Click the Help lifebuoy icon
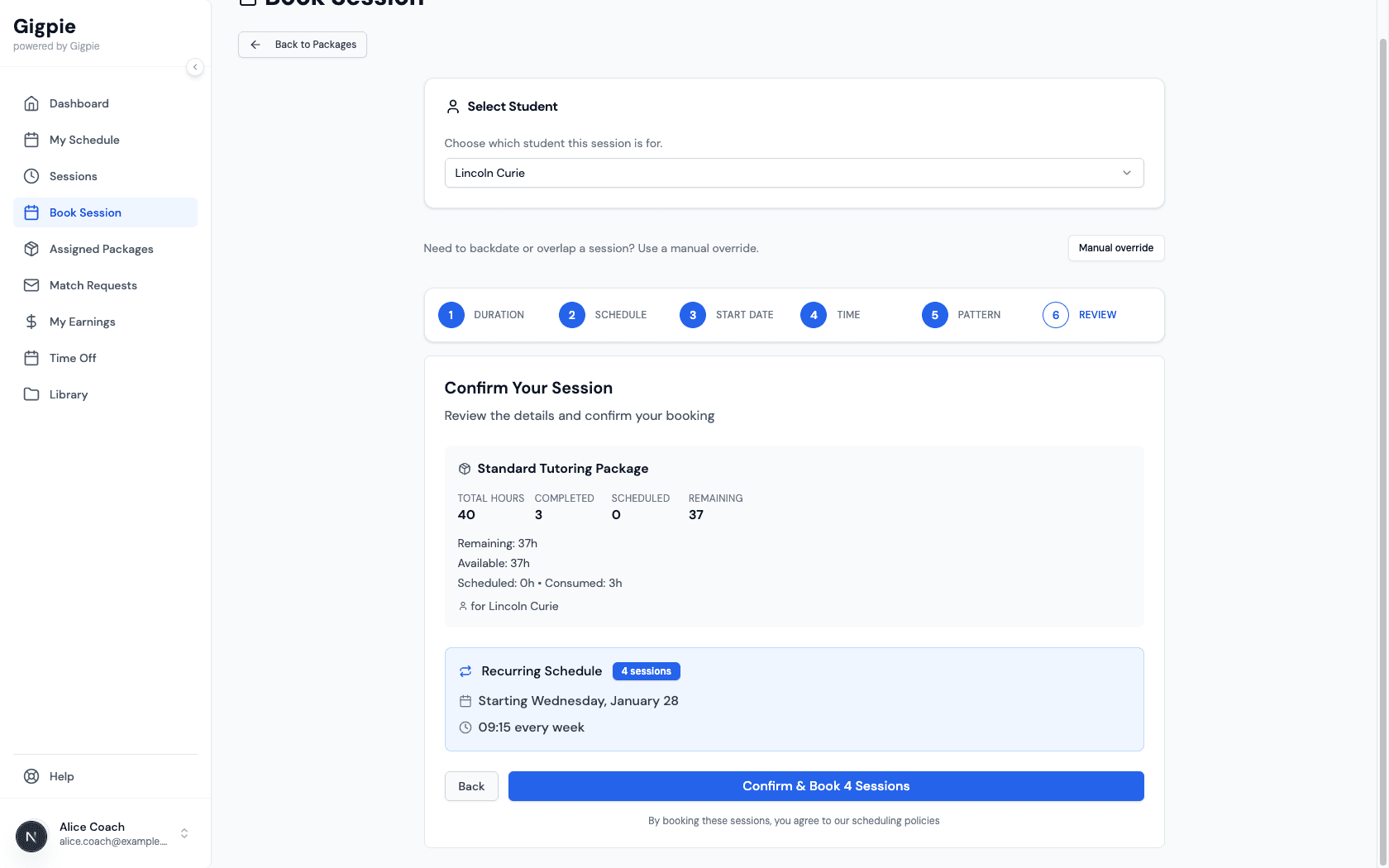Viewport: 1389px width, 868px height. [31, 776]
